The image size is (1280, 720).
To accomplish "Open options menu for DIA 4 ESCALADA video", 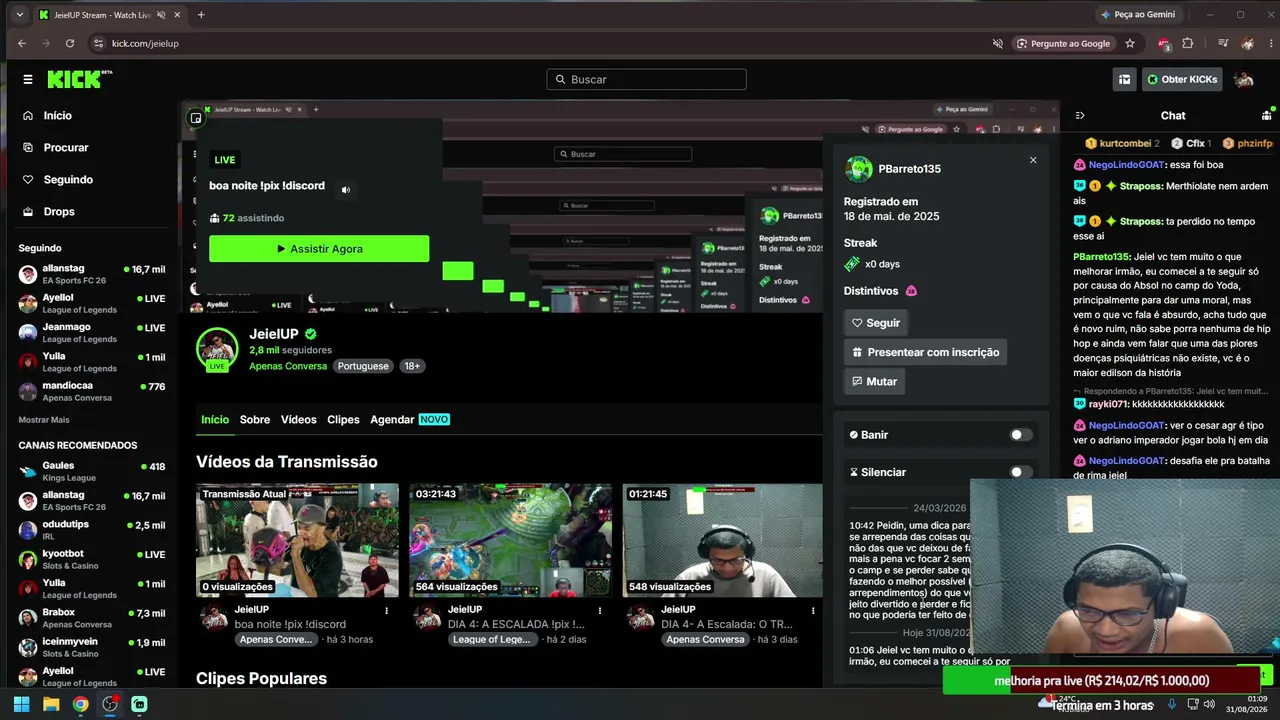I will coord(600,610).
